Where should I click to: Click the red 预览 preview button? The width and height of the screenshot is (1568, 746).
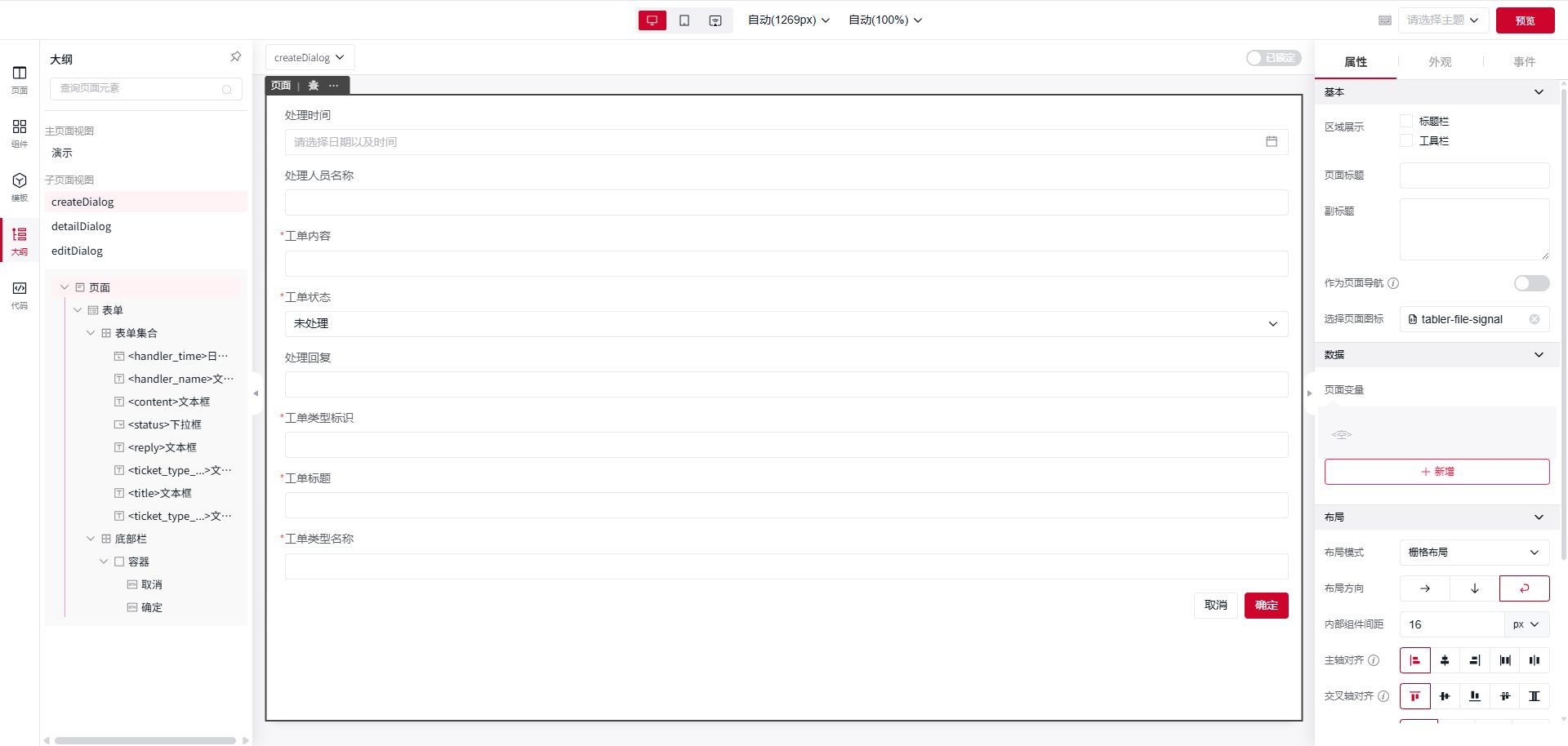[1524, 20]
